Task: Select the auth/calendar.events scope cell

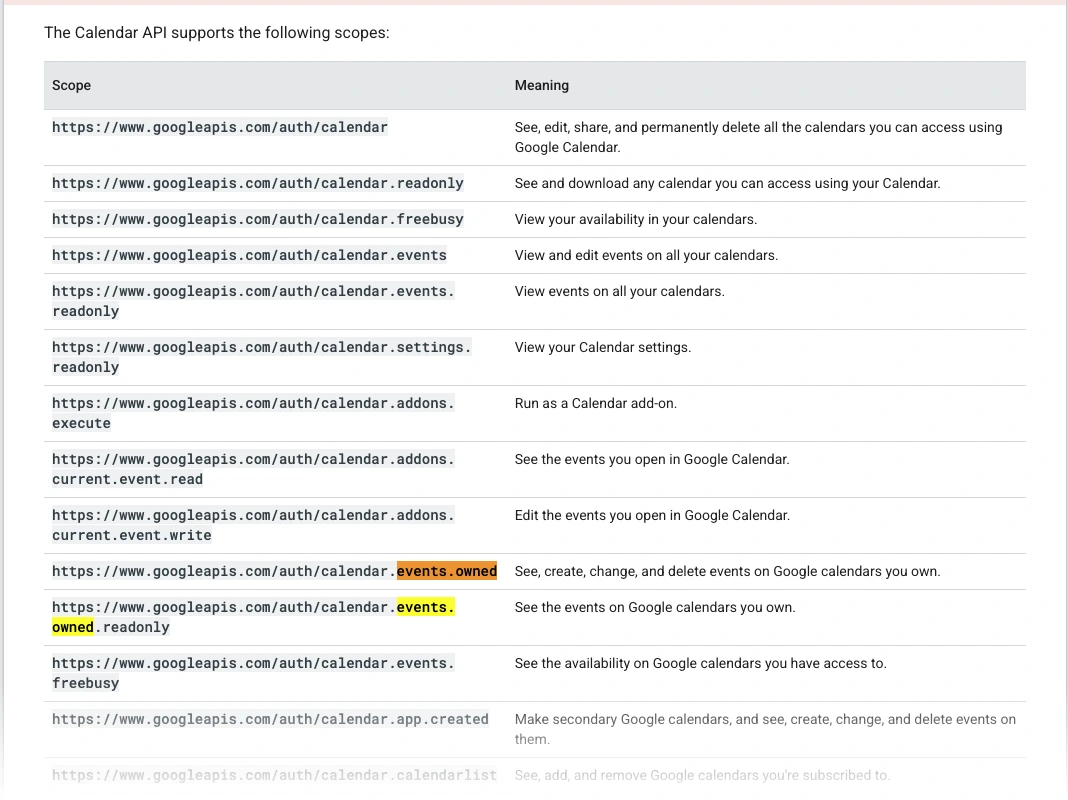Action: point(249,255)
